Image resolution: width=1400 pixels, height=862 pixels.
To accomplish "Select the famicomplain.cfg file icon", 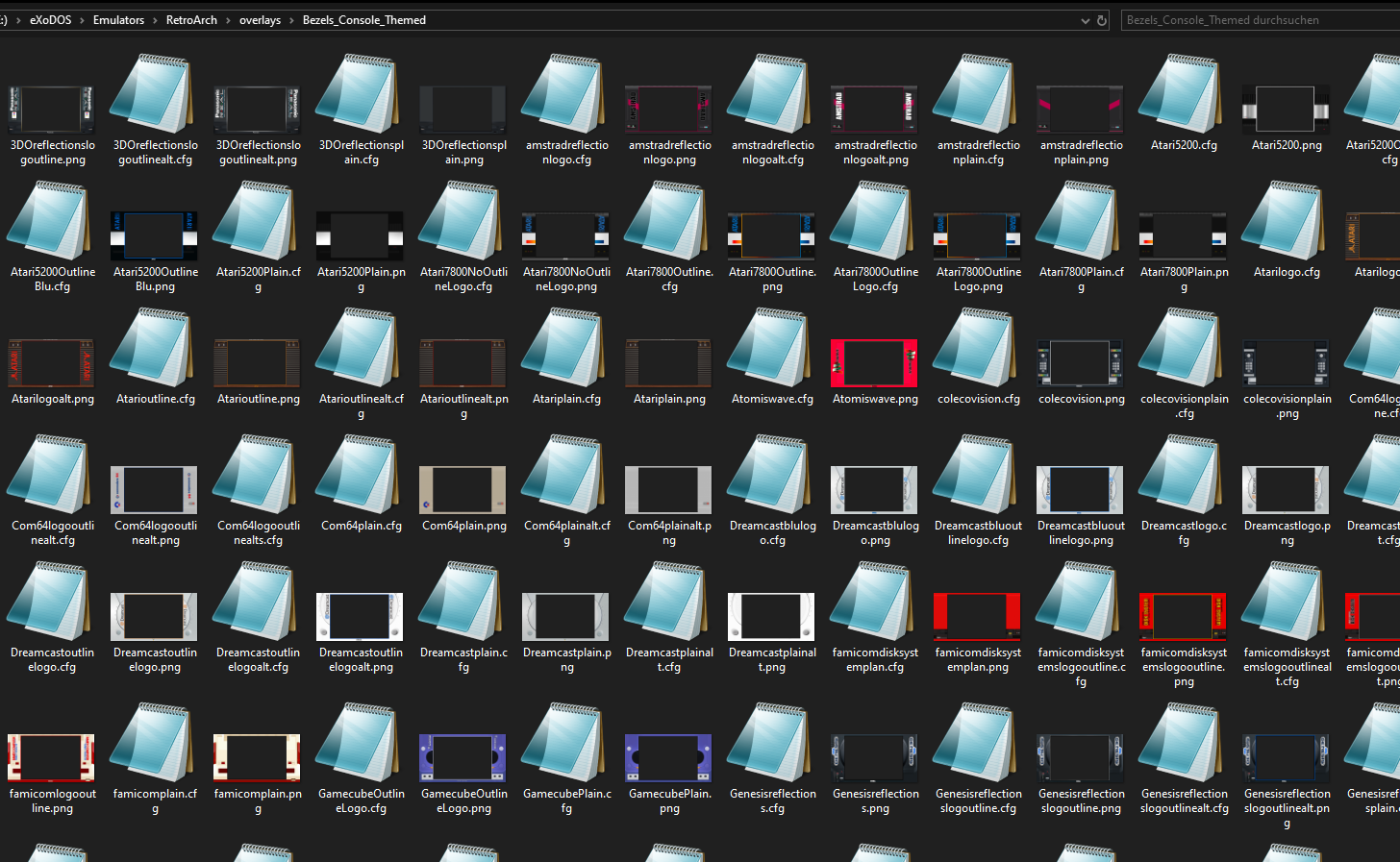I will point(155,744).
